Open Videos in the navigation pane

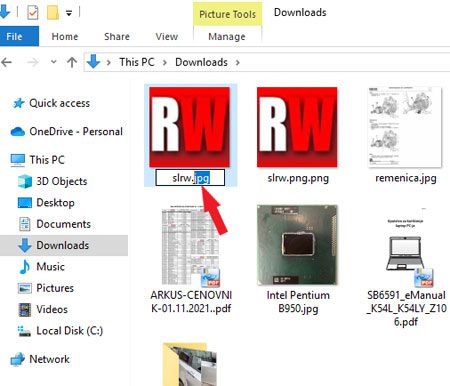click(x=52, y=309)
